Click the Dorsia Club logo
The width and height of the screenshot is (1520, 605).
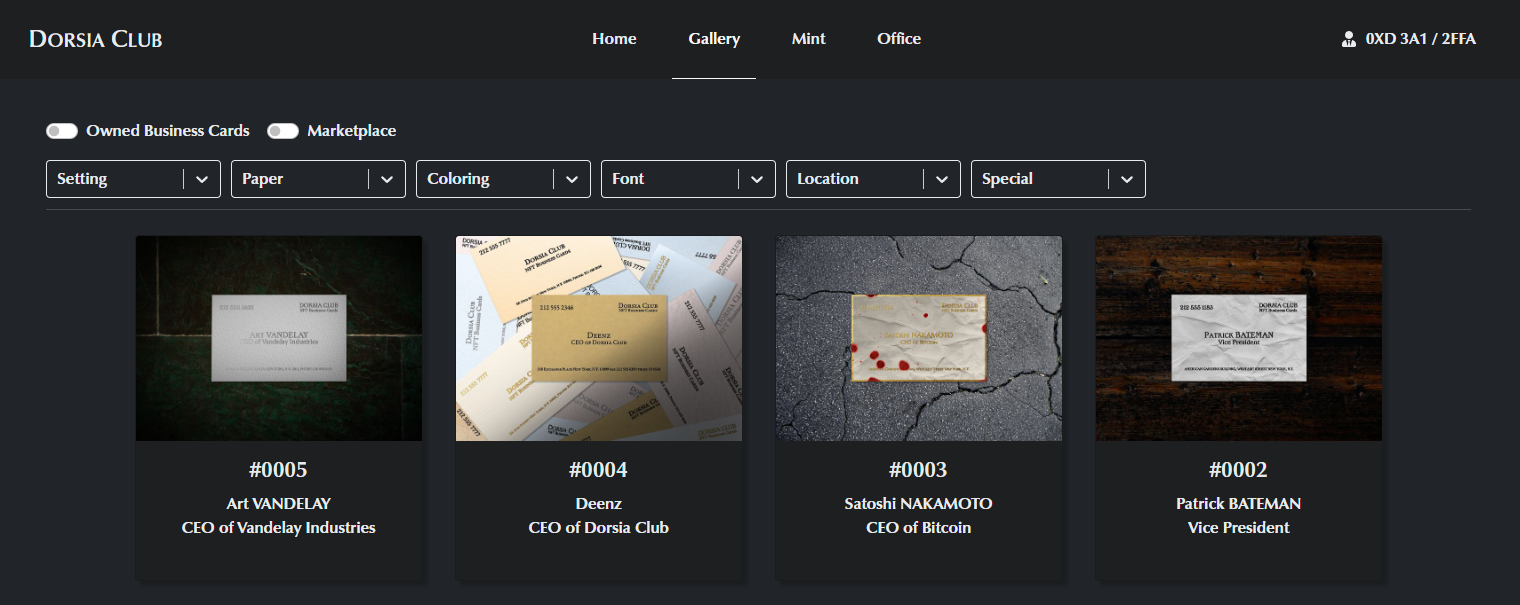96,39
